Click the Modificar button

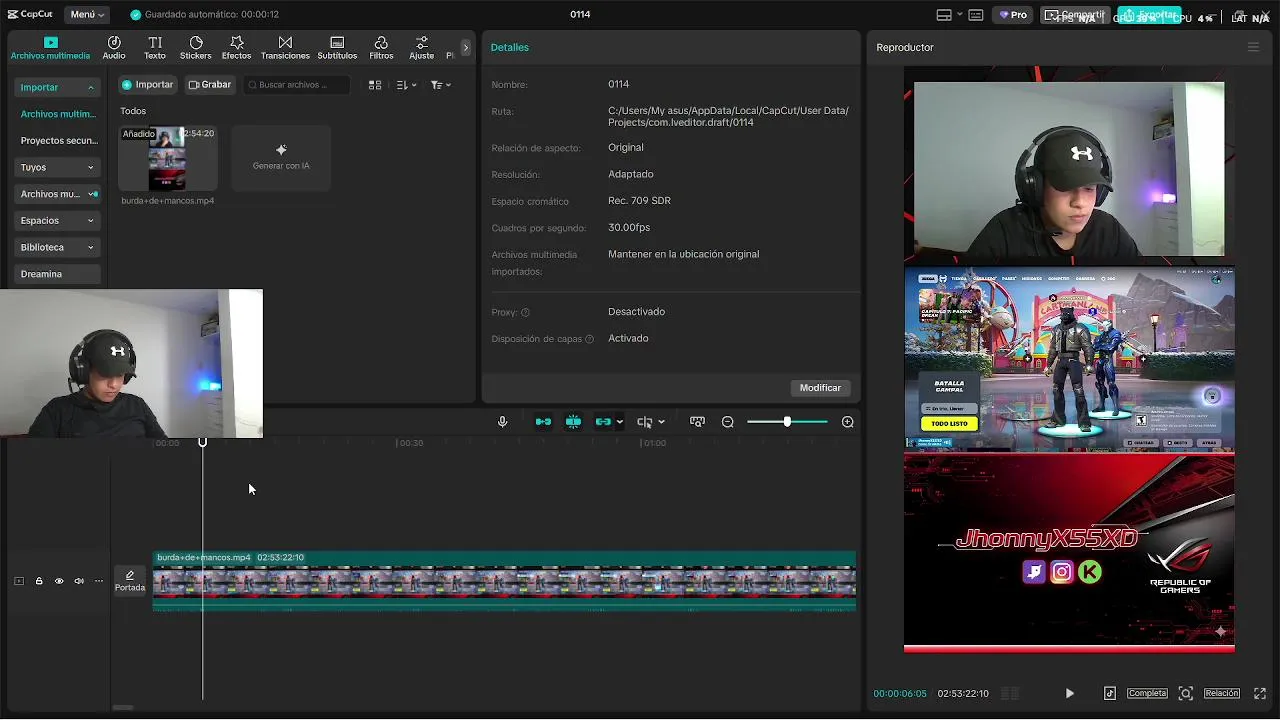tap(820, 388)
